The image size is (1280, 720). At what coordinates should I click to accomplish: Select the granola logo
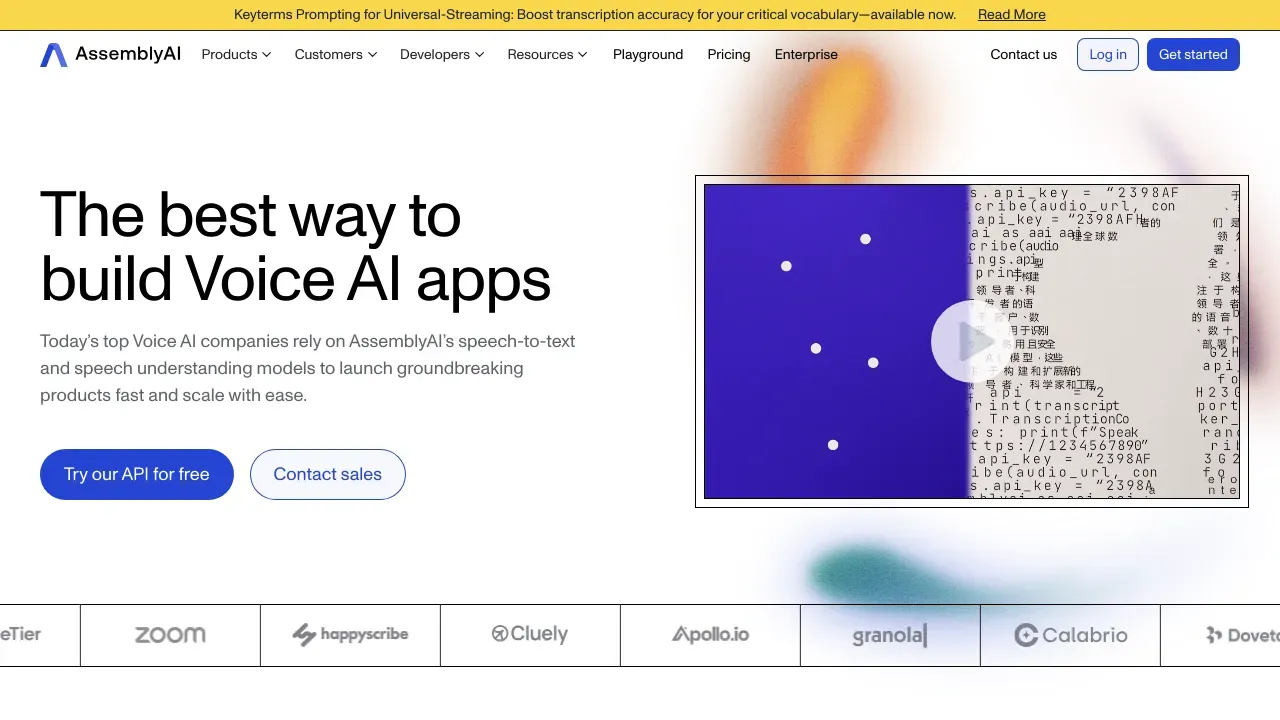888,635
